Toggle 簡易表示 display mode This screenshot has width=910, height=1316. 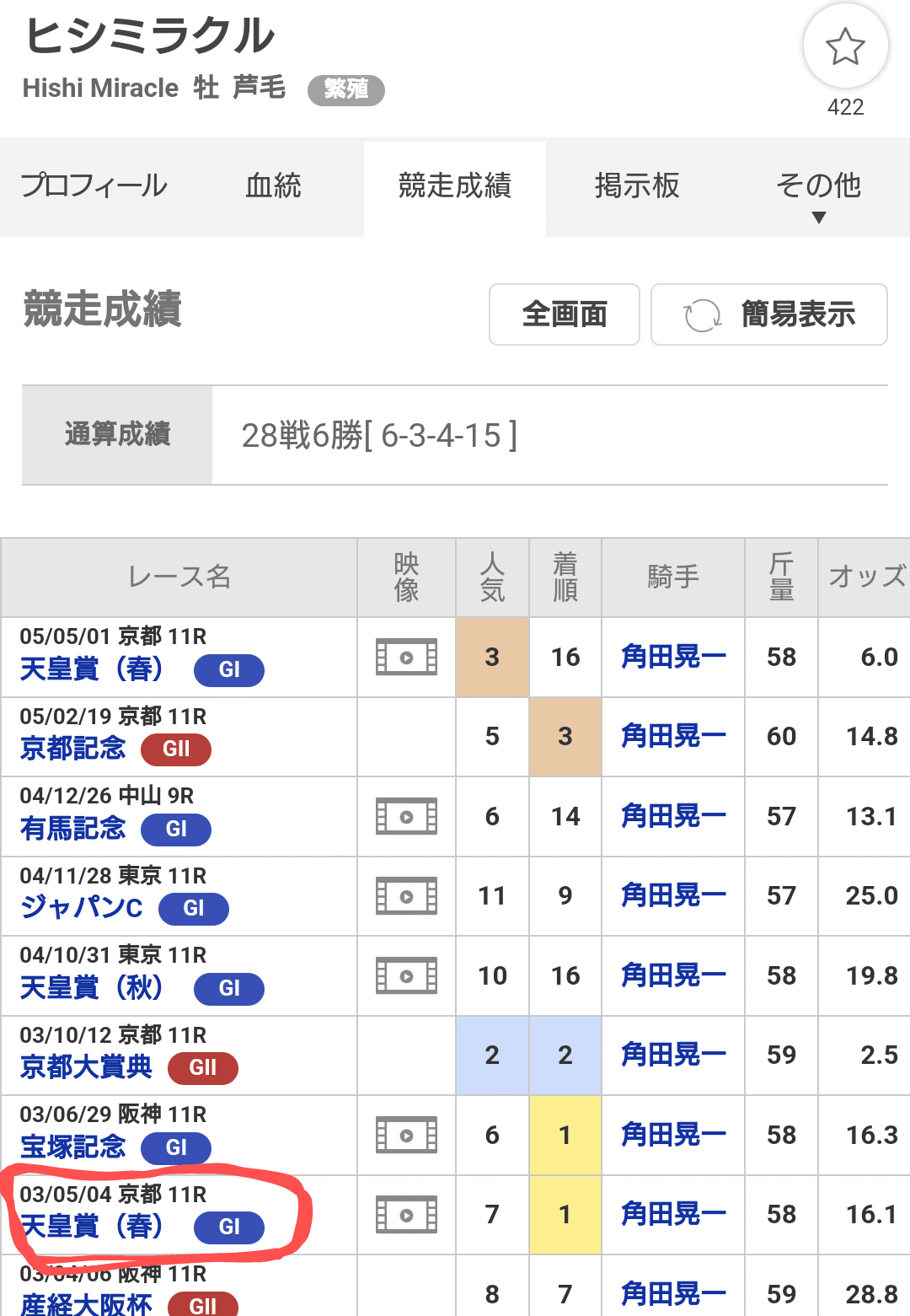click(x=769, y=314)
